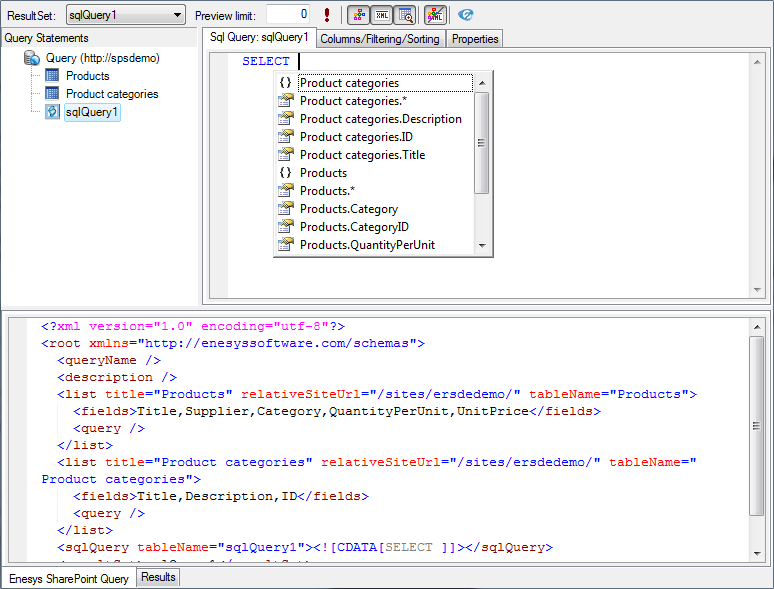Toggle the preview magnifier toolbar button
Screen dimensions: 774x589
(405, 15)
